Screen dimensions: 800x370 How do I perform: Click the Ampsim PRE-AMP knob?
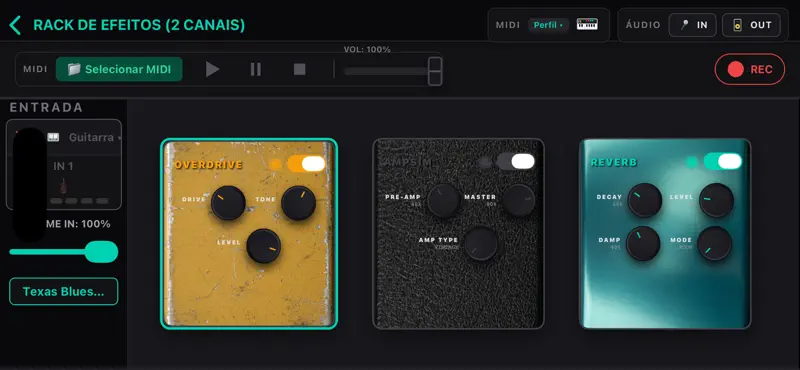444,201
